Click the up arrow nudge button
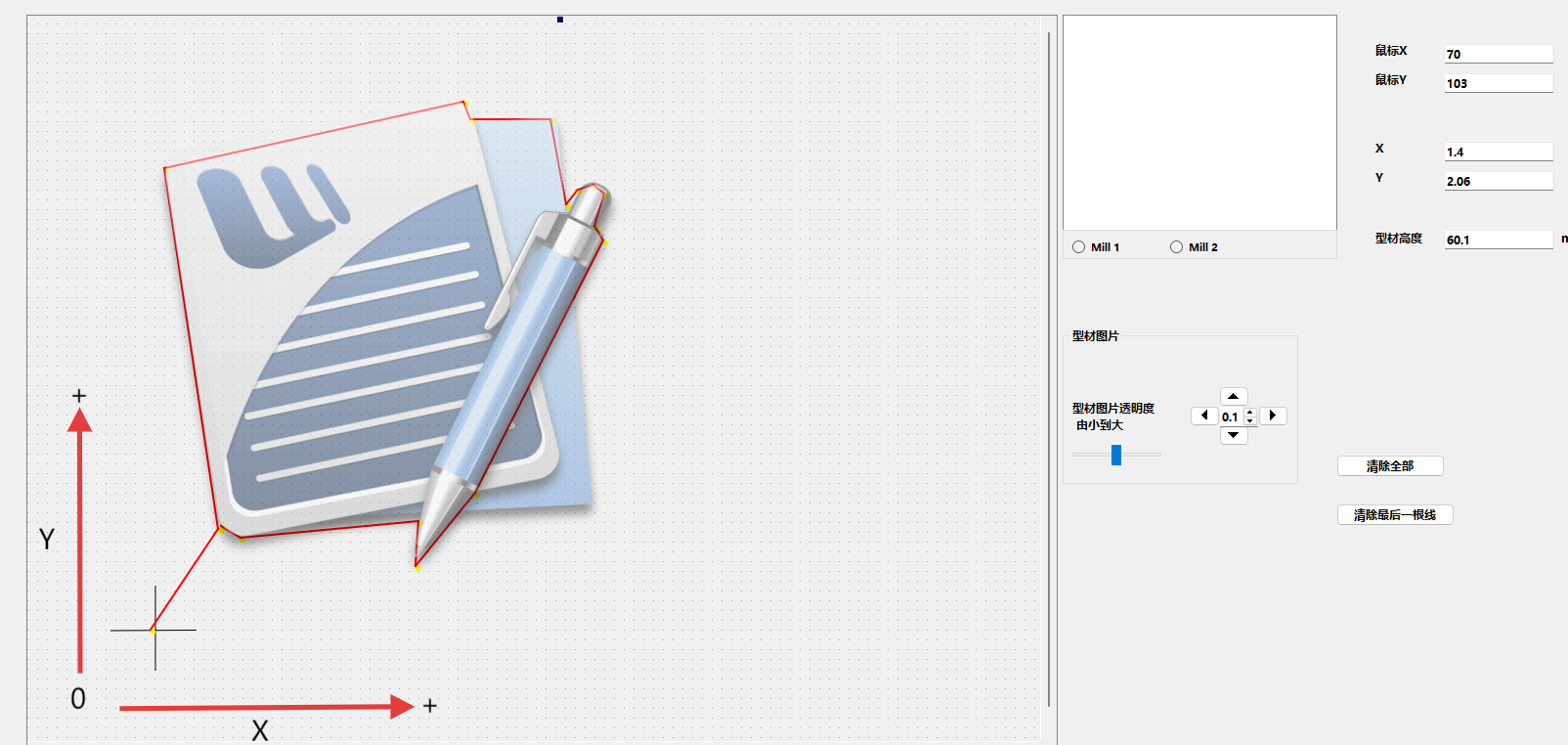 [x=1234, y=396]
